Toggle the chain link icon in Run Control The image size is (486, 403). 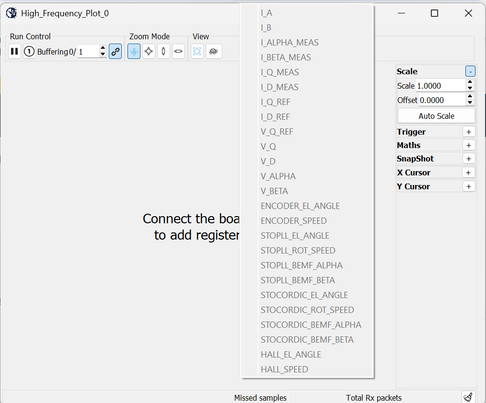[115, 51]
